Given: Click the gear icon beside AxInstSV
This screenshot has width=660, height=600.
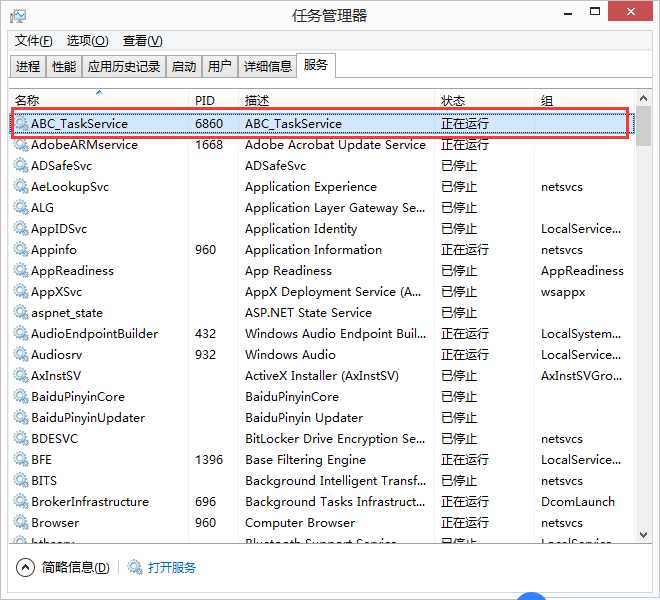Looking at the screenshot, I should coord(21,376).
